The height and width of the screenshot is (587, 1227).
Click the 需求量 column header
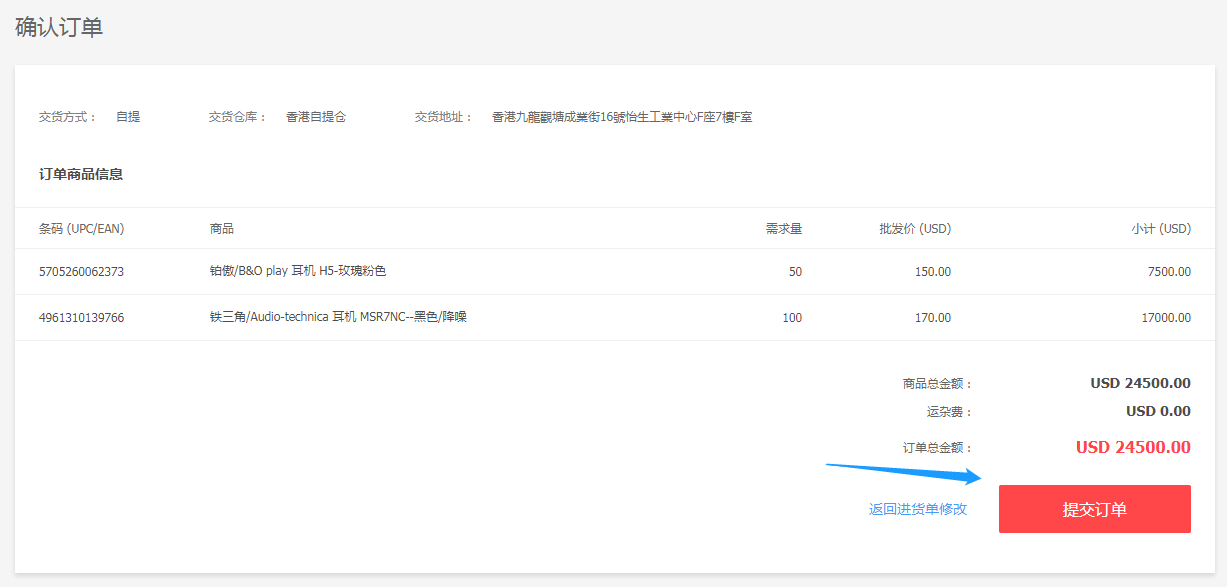783,229
